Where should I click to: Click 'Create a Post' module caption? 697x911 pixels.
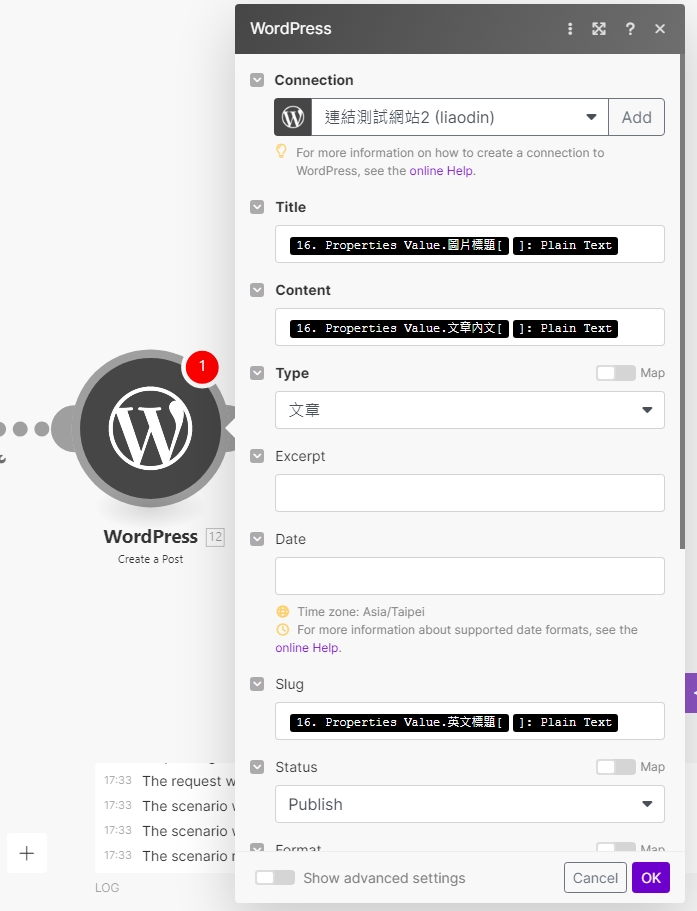[x=150, y=559]
